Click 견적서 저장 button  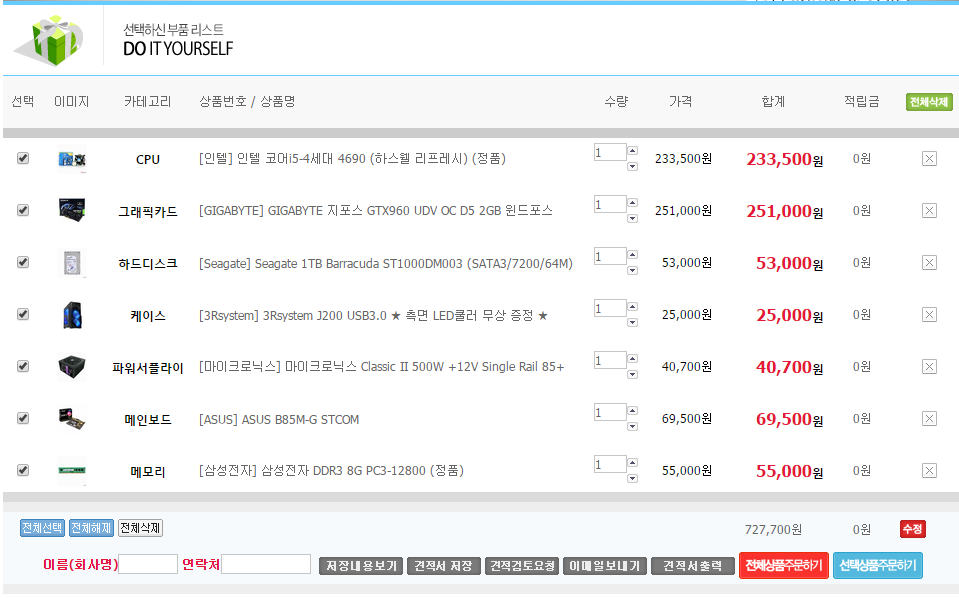[443, 566]
